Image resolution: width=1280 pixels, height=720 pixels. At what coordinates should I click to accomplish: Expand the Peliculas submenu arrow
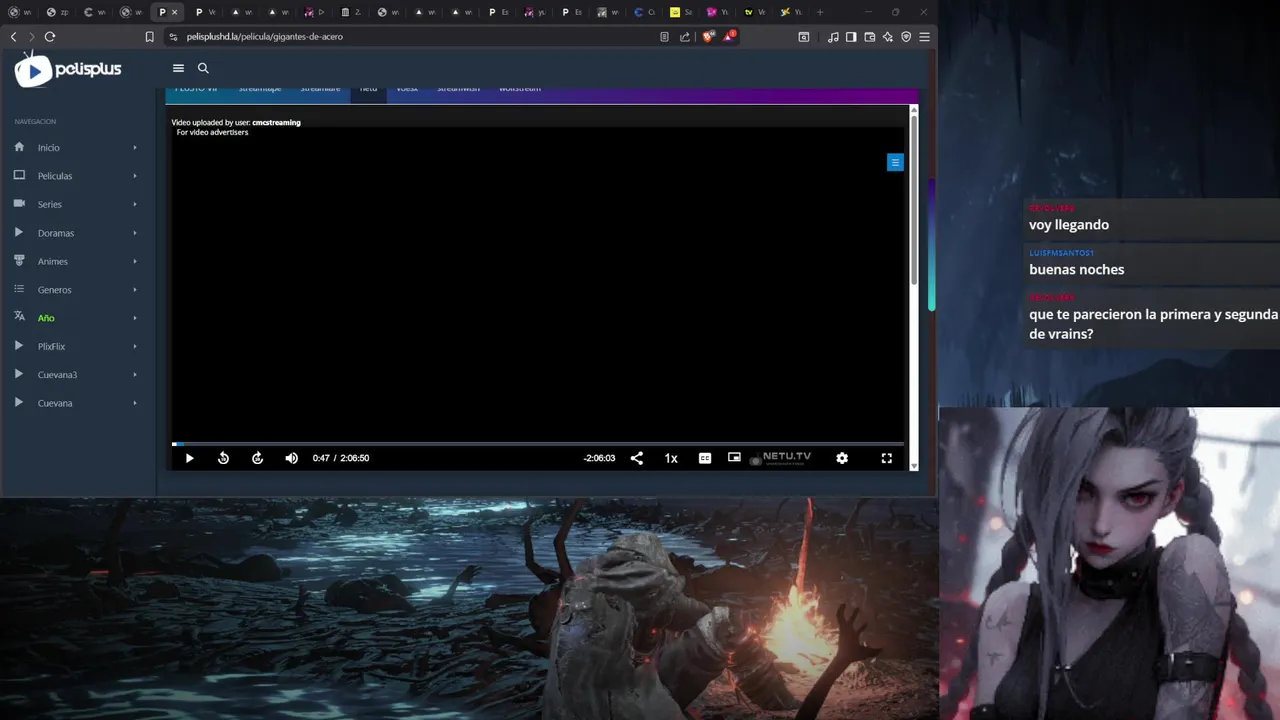(135, 176)
